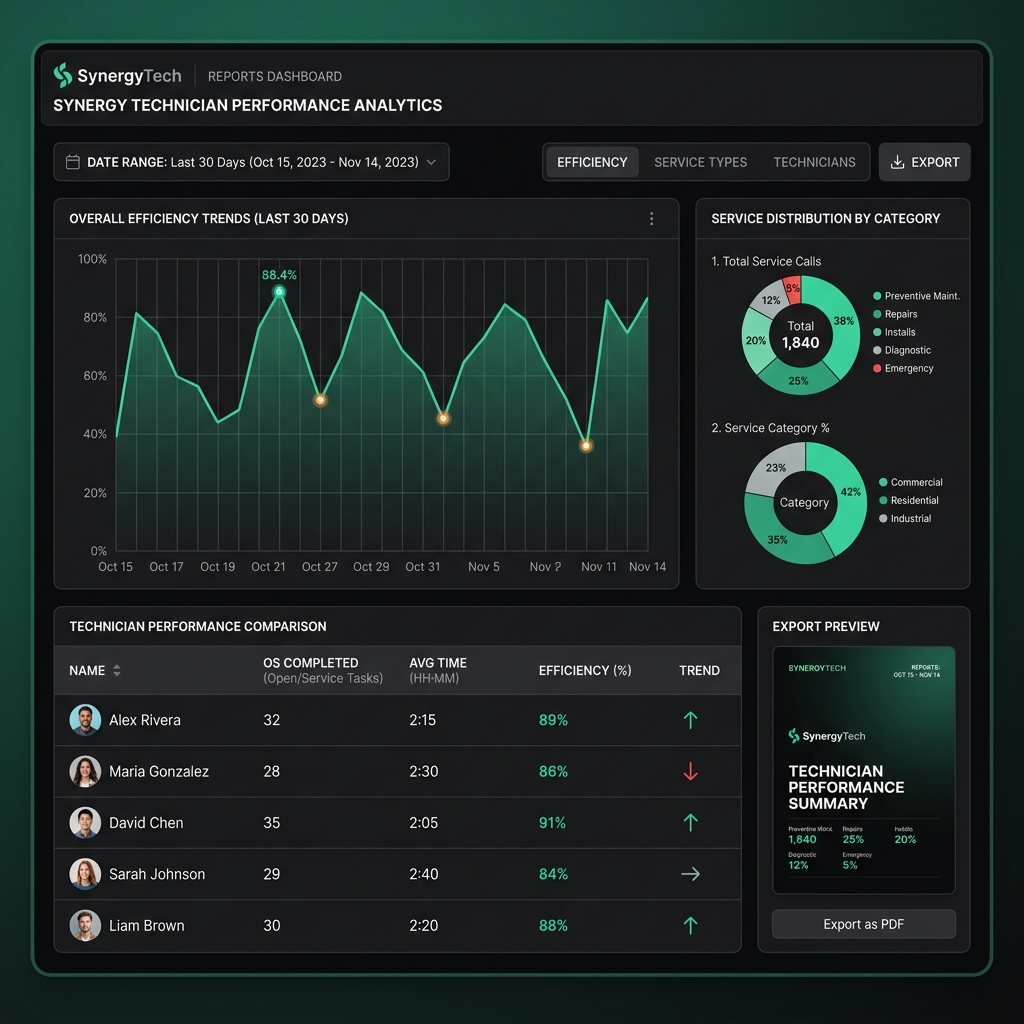This screenshot has width=1024, height=1024.
Task: Click Sarah Johnson's avatar
Action: pyautogui.click(x=85, y=874)
